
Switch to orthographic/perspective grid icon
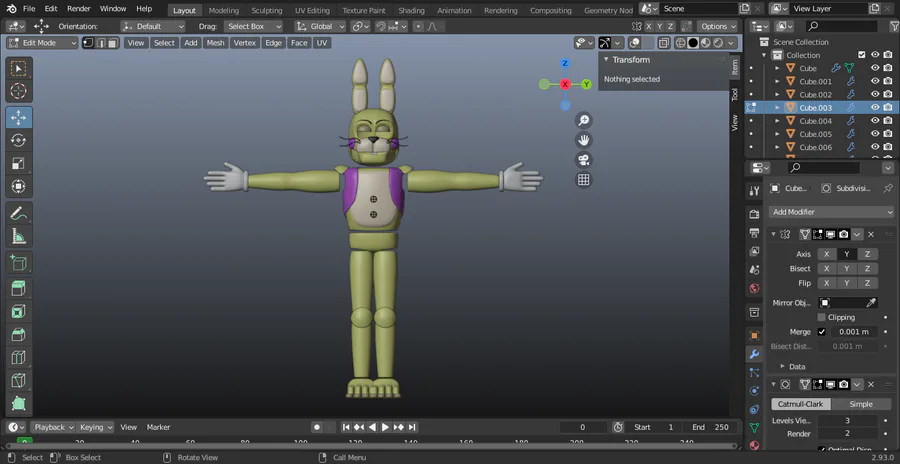click(x=584, y=180)
